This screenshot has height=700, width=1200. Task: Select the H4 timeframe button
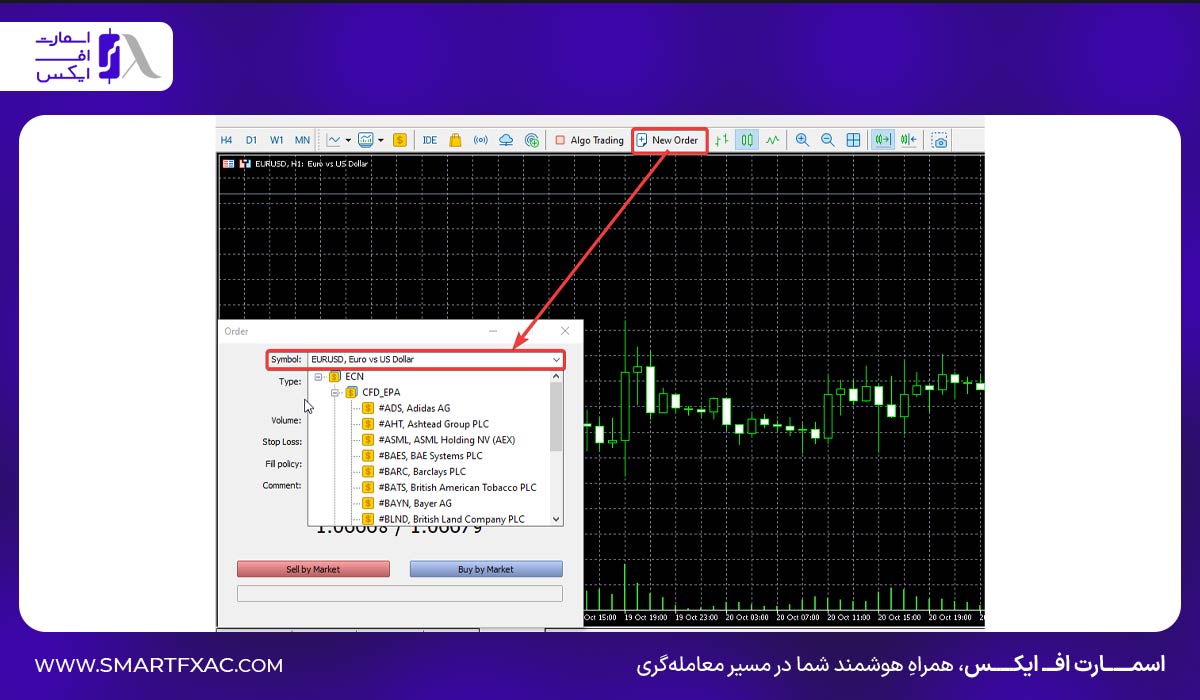pyautogui.click(x=226, y=141)
